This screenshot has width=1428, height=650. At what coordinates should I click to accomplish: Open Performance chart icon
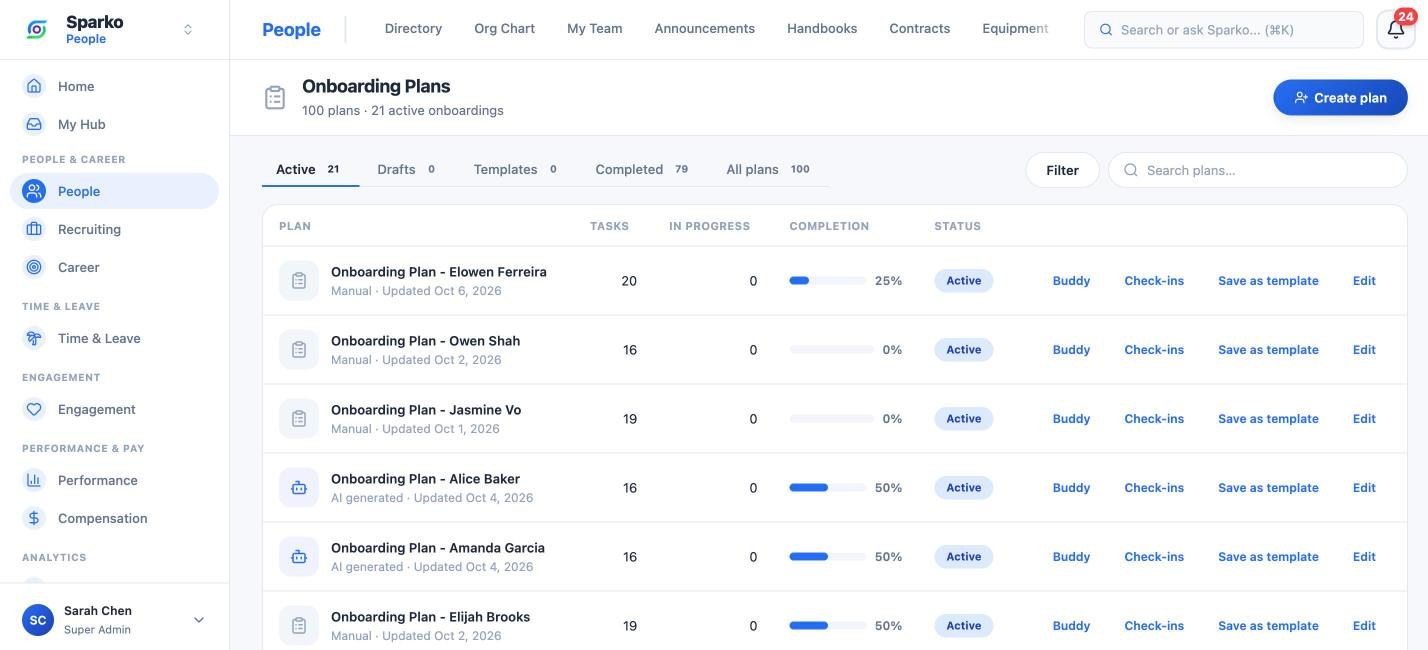click(34, 480)
